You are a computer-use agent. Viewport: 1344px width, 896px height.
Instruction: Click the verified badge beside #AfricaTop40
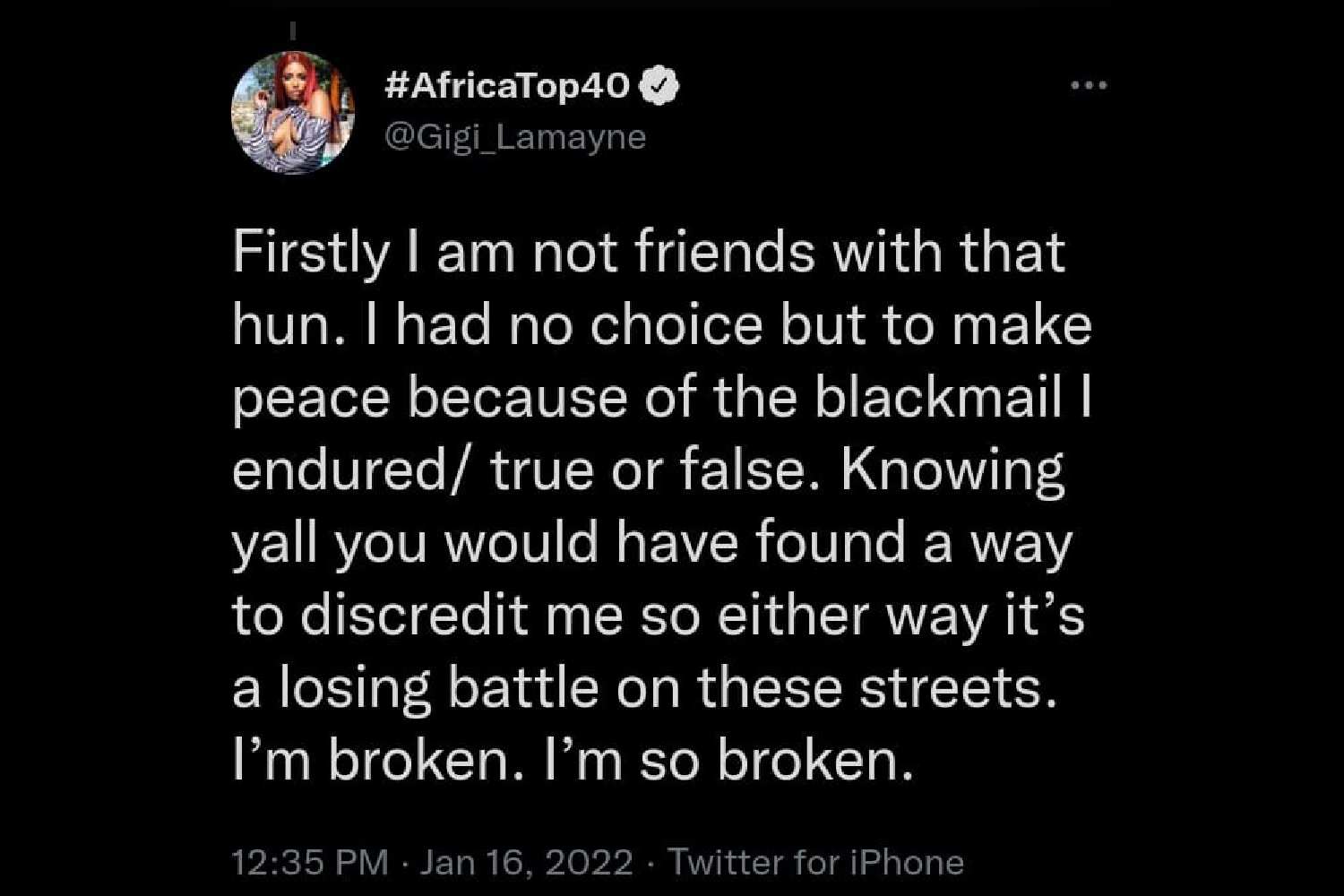pos(659,86)
